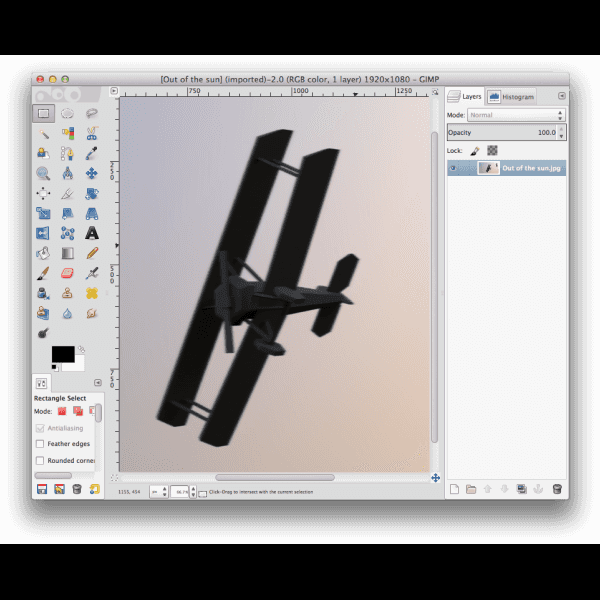This screenshot has width=600, height=600.
Task: Click the Tool Options tab icon
Action: click(x=41, y=383)
